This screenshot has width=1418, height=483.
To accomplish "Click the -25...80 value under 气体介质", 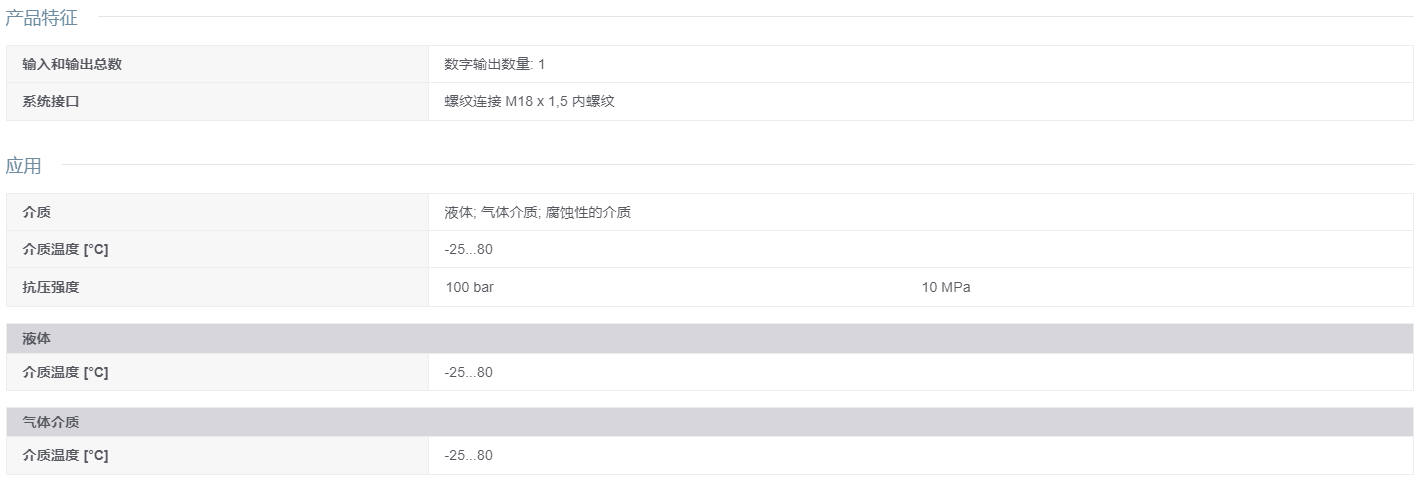I will coord(468,455).
